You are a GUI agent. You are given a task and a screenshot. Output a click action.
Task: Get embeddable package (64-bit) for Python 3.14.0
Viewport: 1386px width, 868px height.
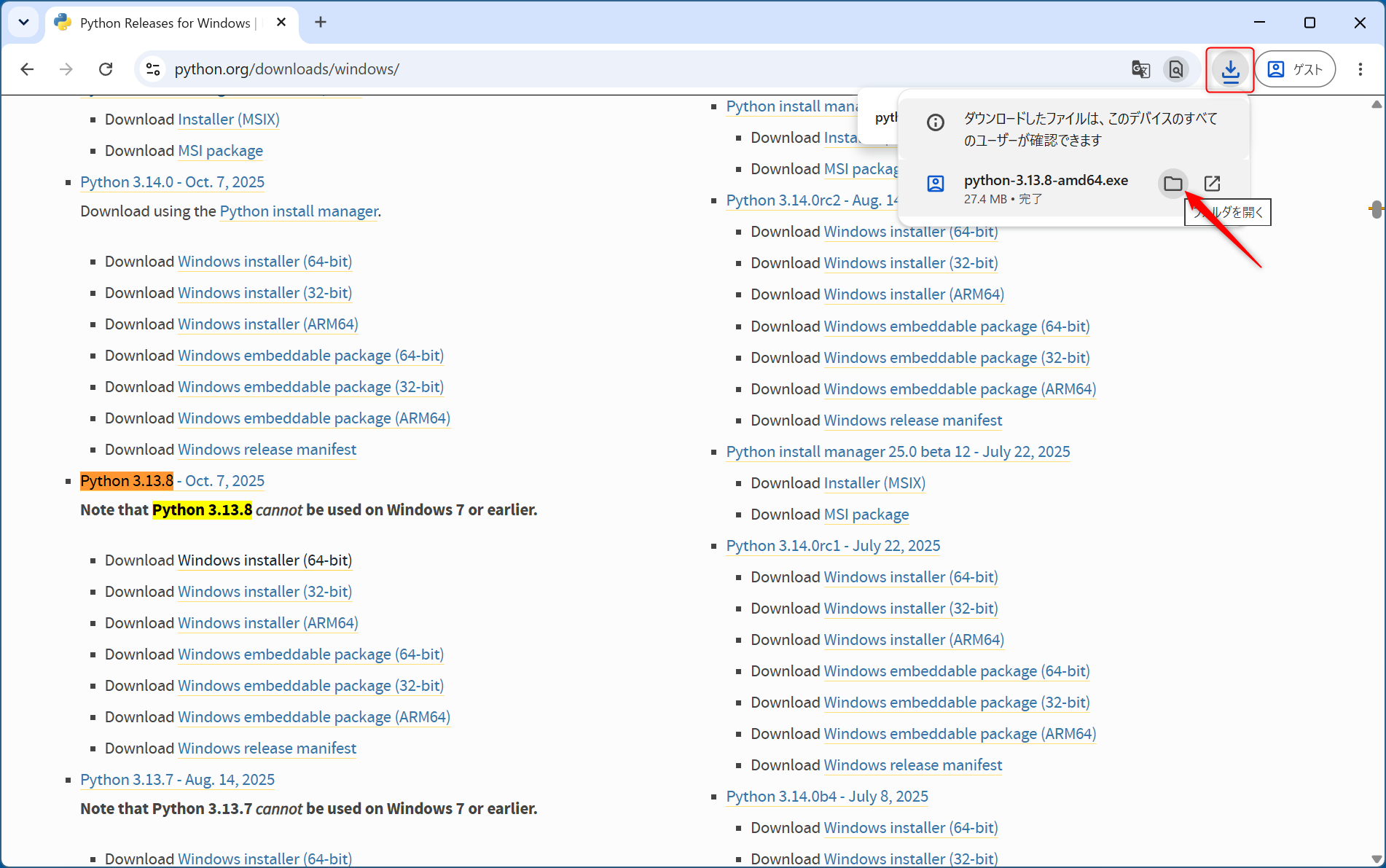pos(310,356)
